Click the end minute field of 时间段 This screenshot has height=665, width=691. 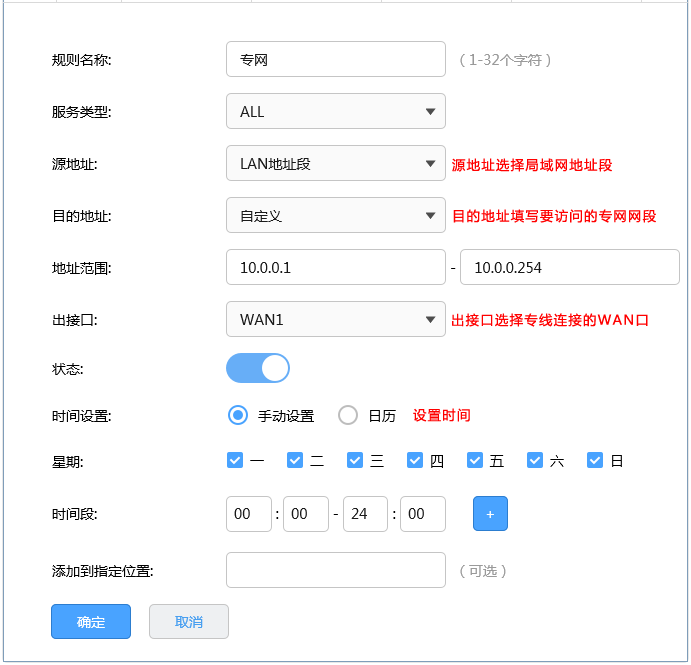point(423,514)
